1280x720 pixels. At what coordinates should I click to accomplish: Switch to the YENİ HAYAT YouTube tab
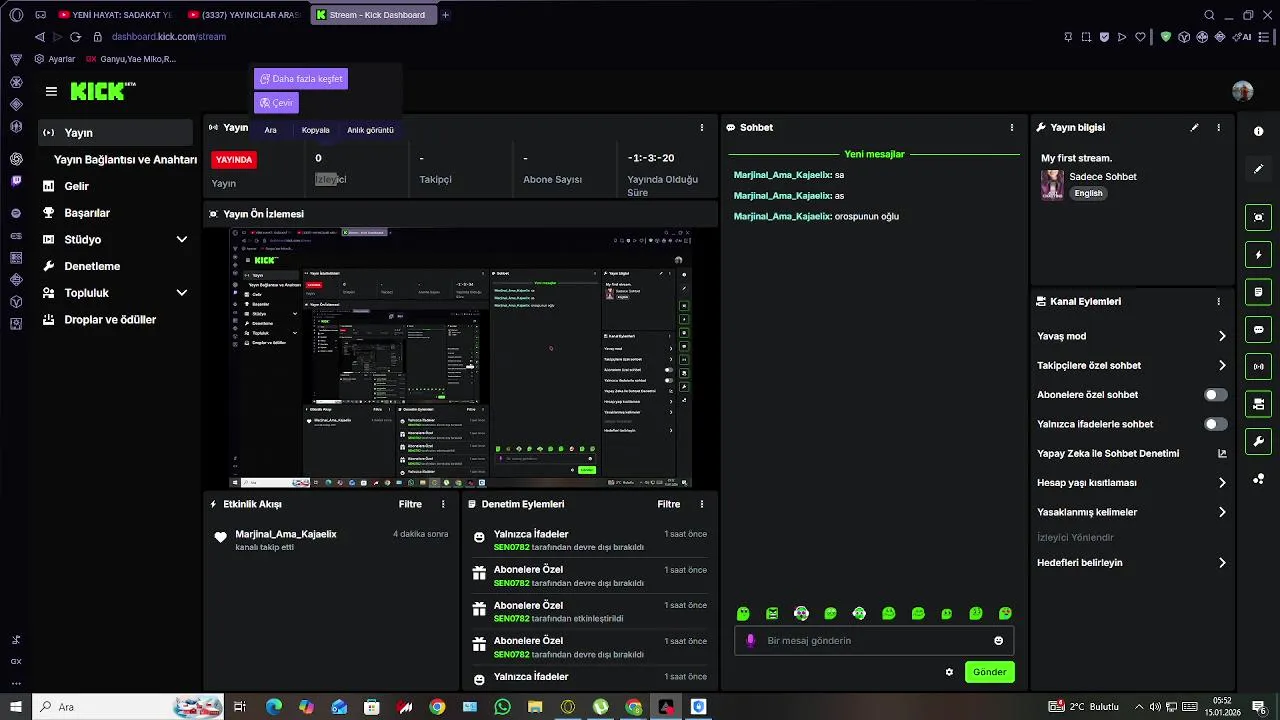point(115,15)
